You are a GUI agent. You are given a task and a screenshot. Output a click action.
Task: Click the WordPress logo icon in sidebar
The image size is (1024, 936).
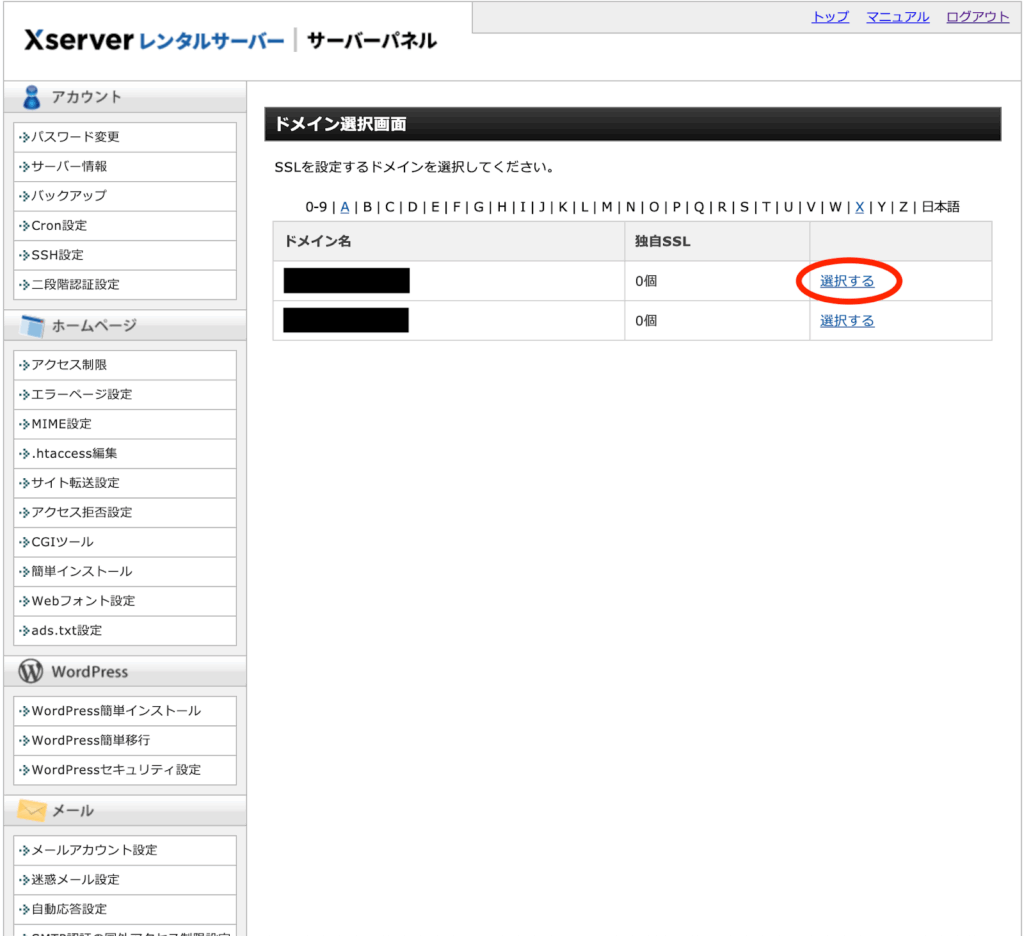(31, 672)
